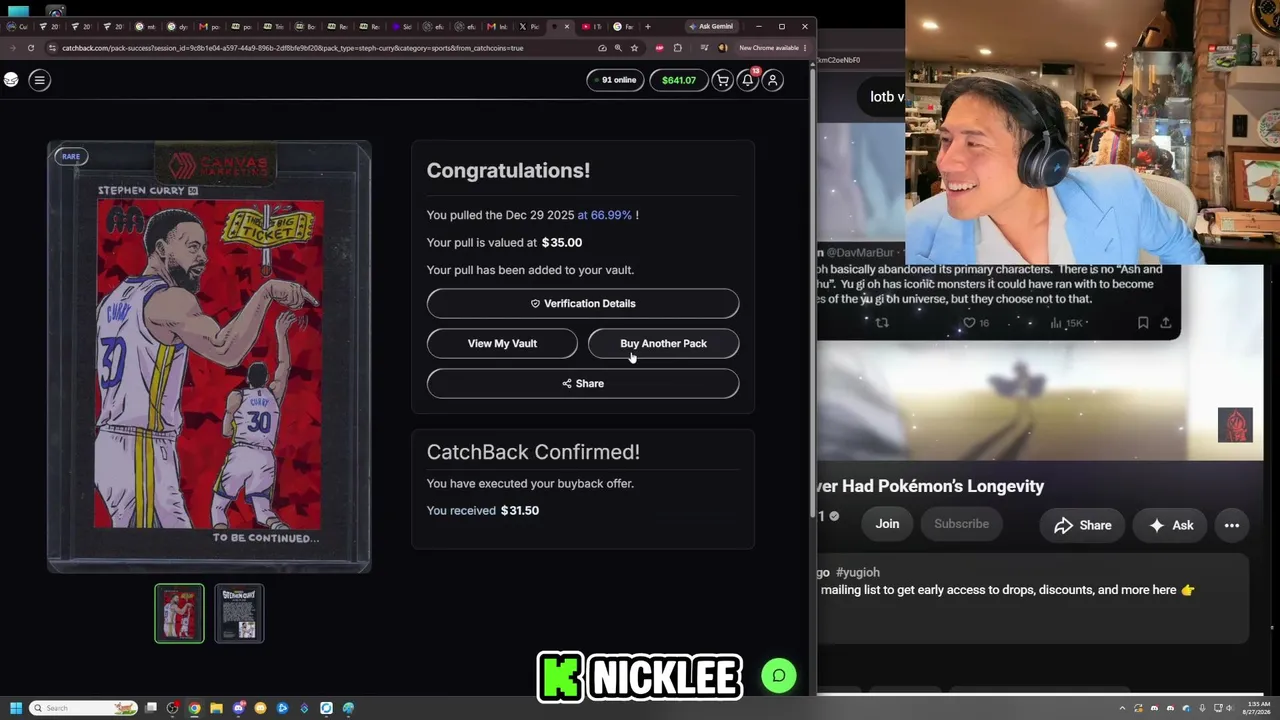
Task: Click the tweet's views chart icon
Action: click(x=1055, y=323)
